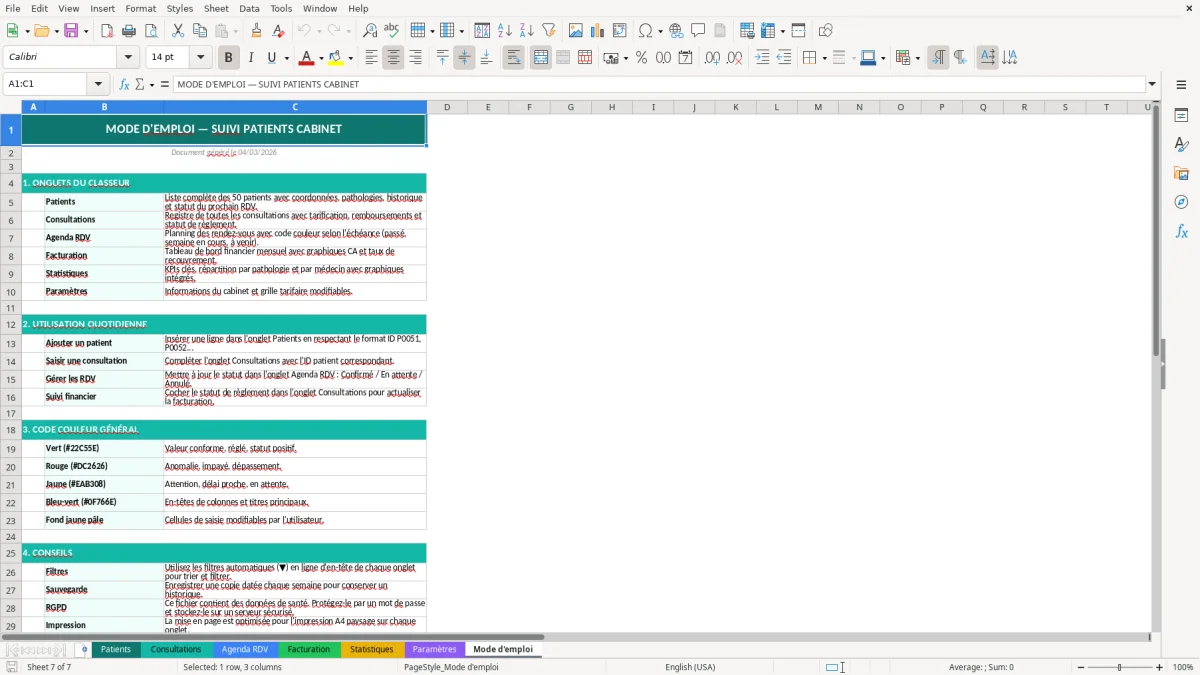
Task: Open Print Preview toggle
Action: 150,31
